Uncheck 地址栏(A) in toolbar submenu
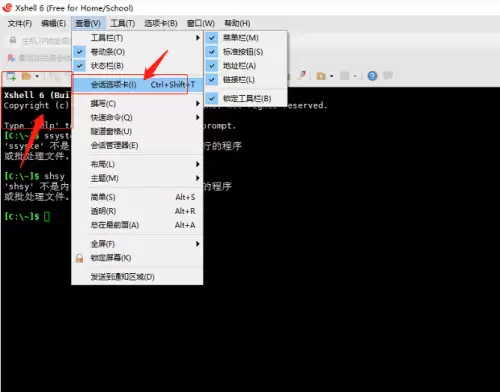This screenshot has height=392, width=500. (246, 66)
